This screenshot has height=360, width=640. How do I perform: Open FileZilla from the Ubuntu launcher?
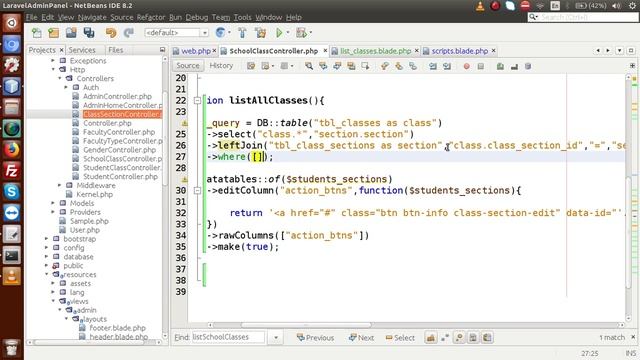(11, 171)
